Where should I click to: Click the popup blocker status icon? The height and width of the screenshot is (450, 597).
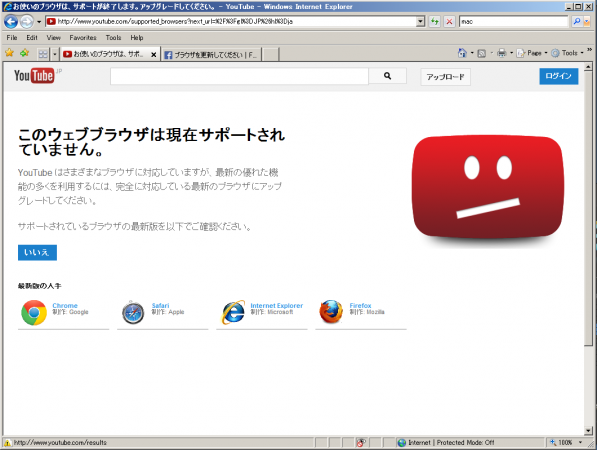point(361,442)
